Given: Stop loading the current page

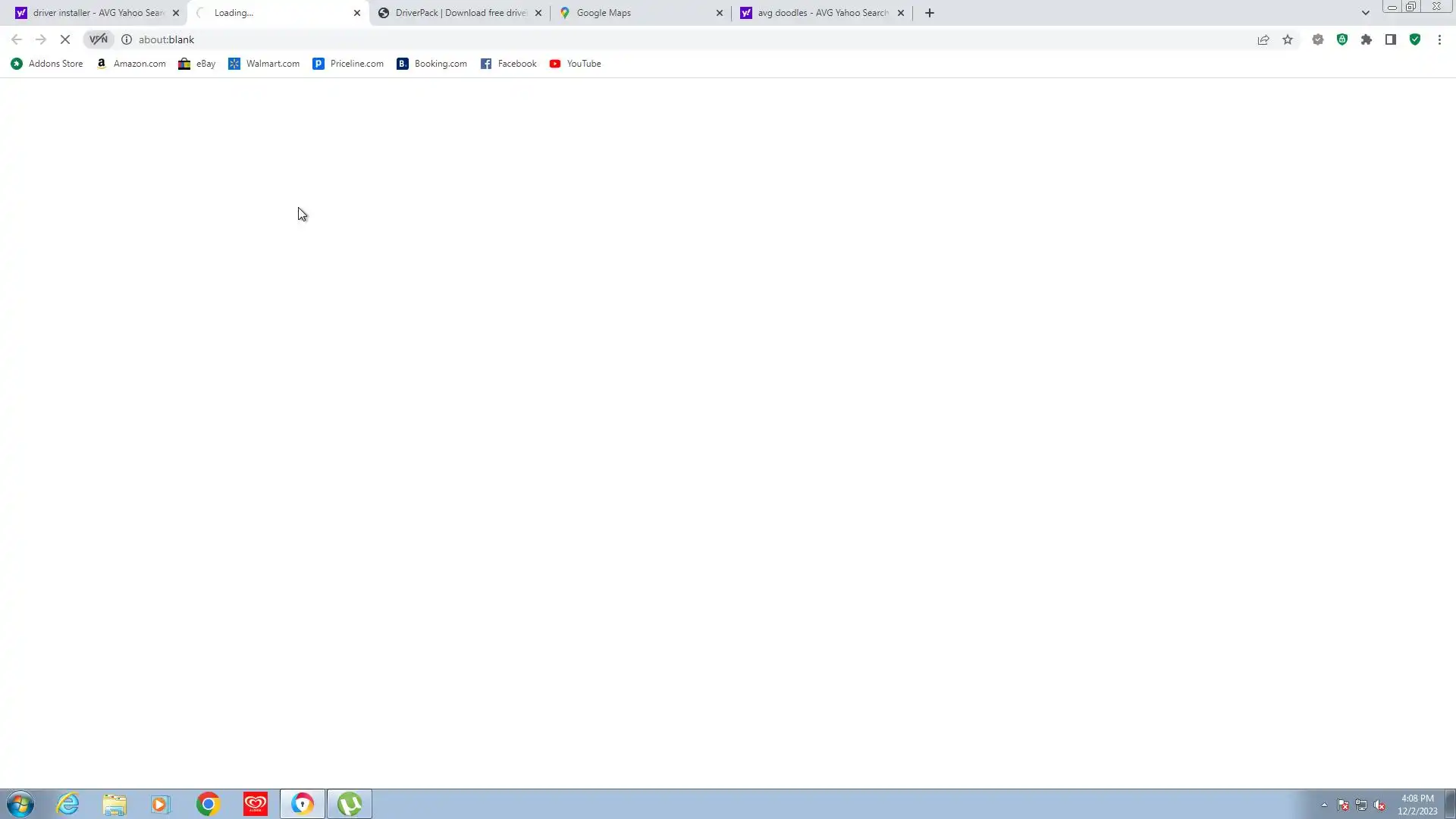Looking at the screenshot, I should tap(65, 39).
